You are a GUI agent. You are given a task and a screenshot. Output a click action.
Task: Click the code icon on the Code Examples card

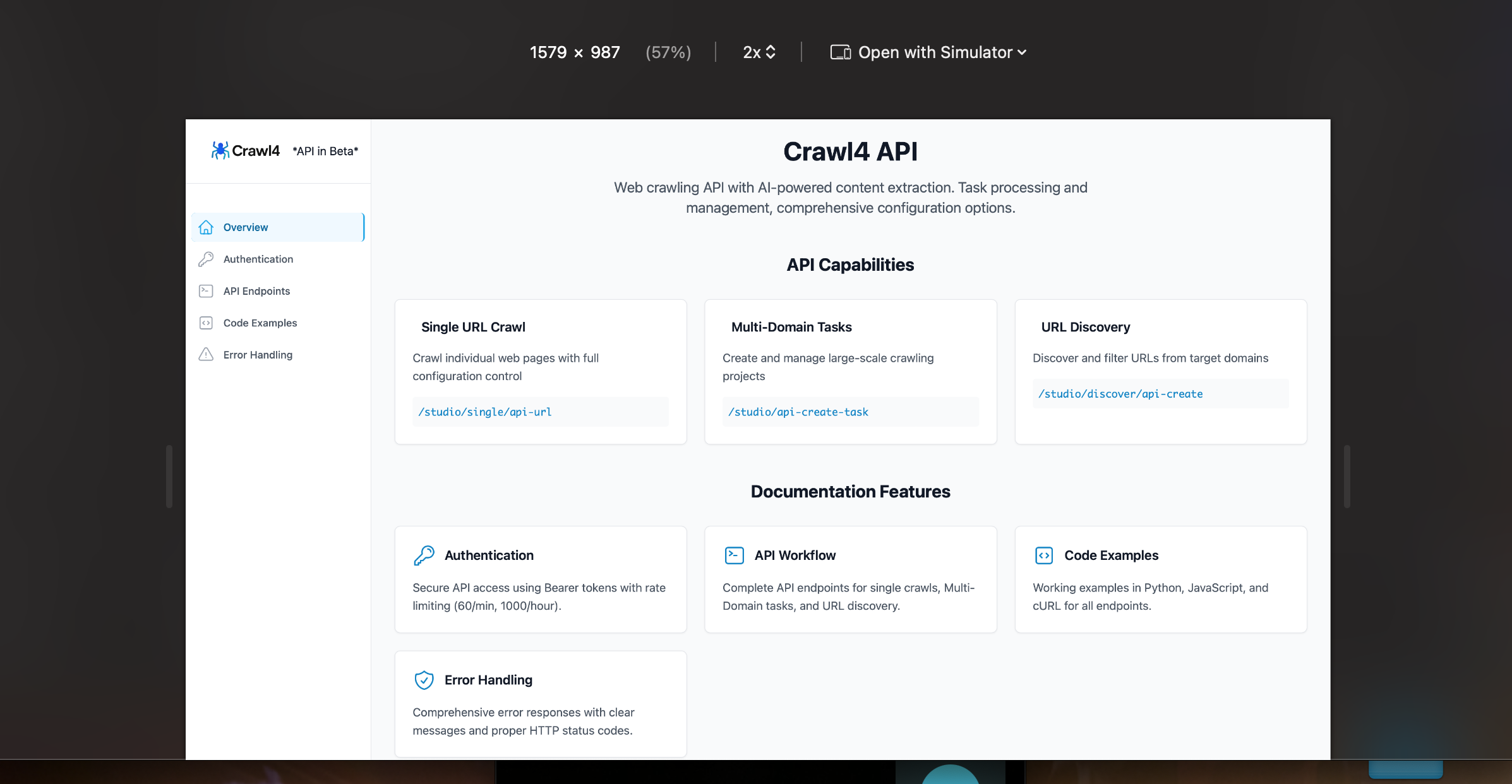(x=1044, y=555)
